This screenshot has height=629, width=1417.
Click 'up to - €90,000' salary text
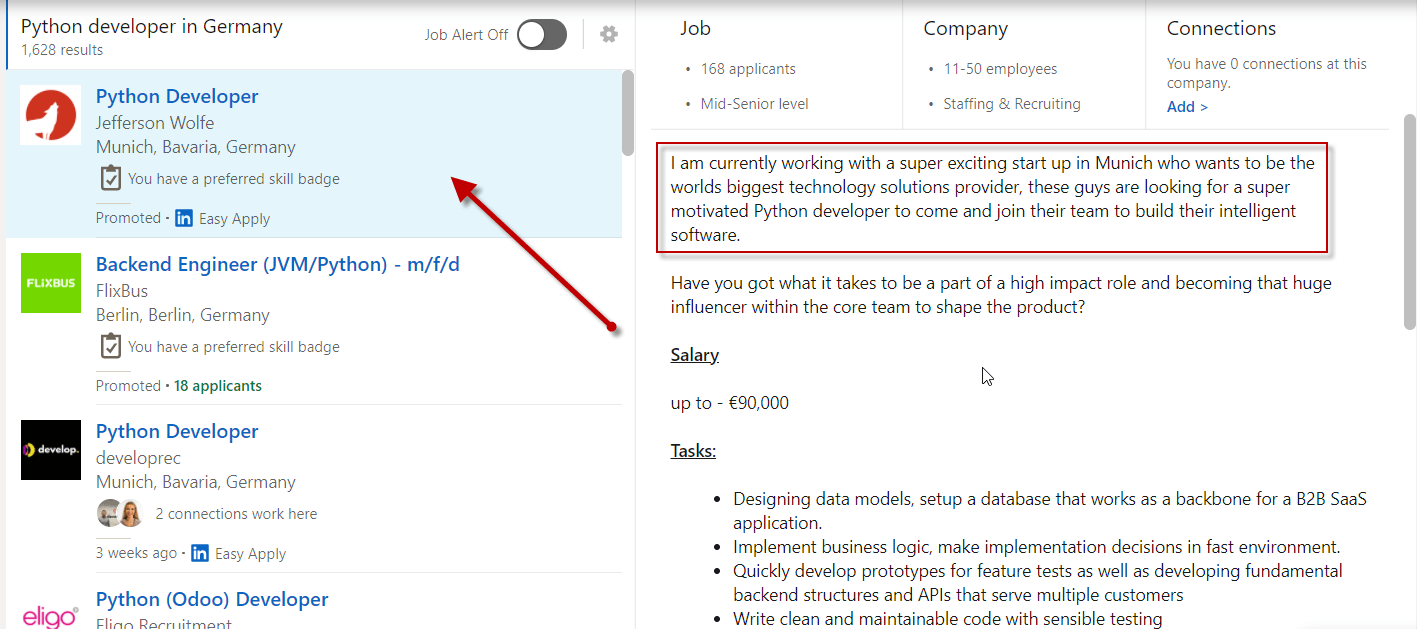pos(730,403)
